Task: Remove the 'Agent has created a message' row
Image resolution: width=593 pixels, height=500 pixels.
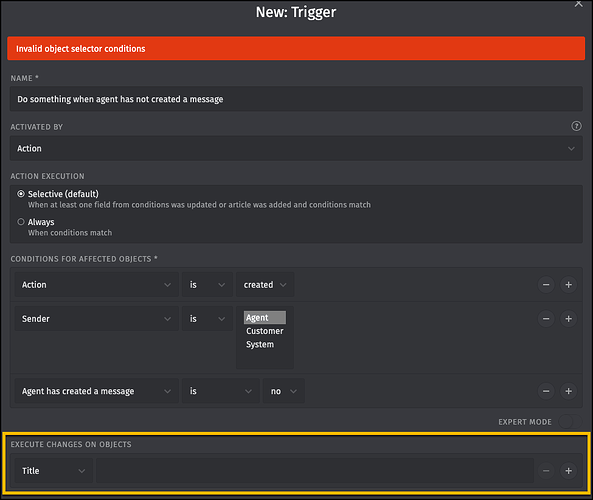Action: point(546,391)
